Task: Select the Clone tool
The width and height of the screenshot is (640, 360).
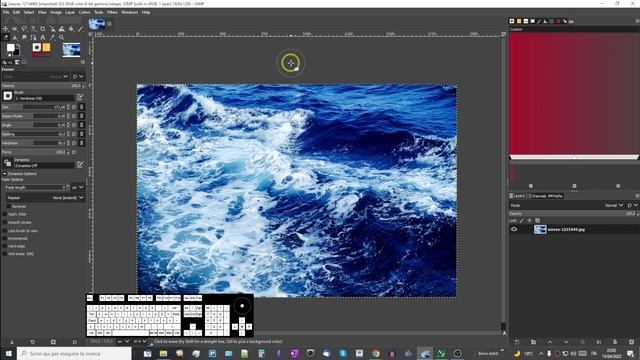Action: pyautogui.click(x=15, y=38)
